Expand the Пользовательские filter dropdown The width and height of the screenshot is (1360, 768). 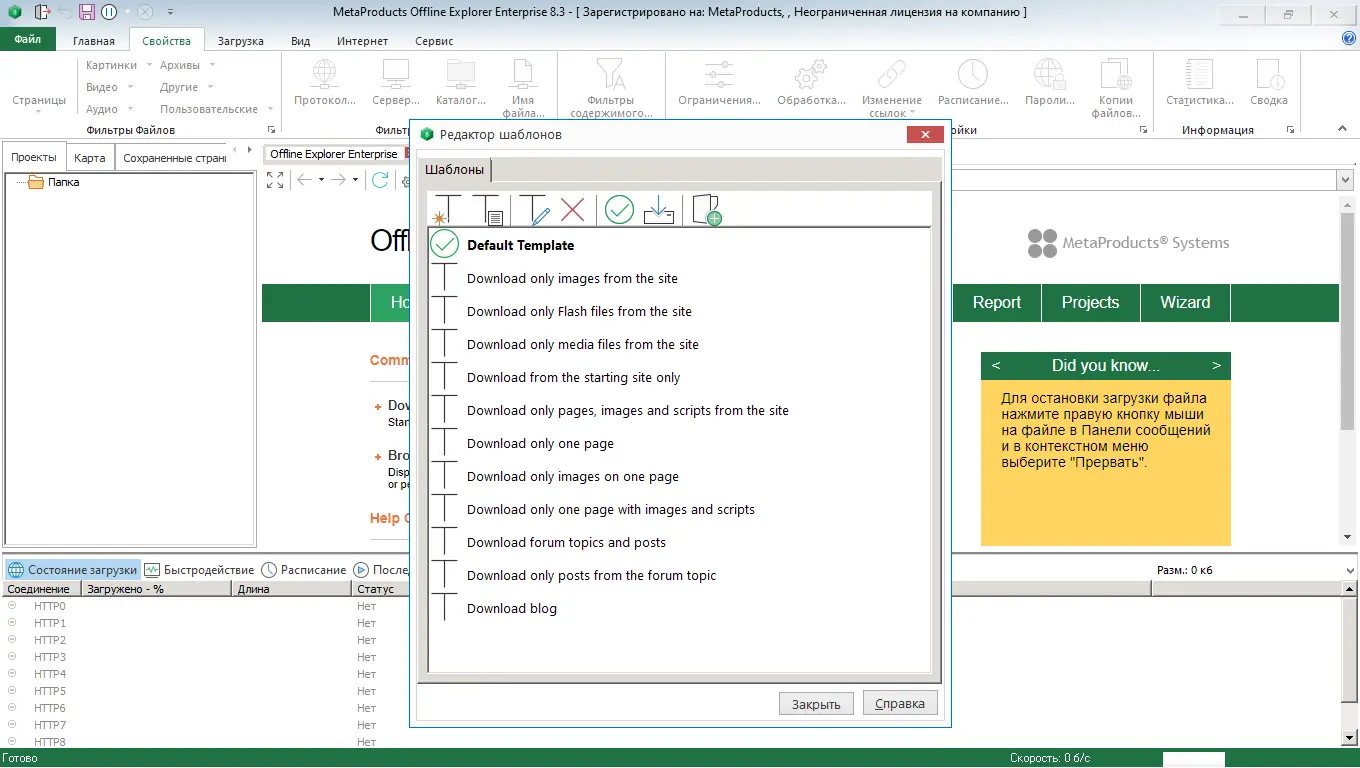click(x=269, y=110)
